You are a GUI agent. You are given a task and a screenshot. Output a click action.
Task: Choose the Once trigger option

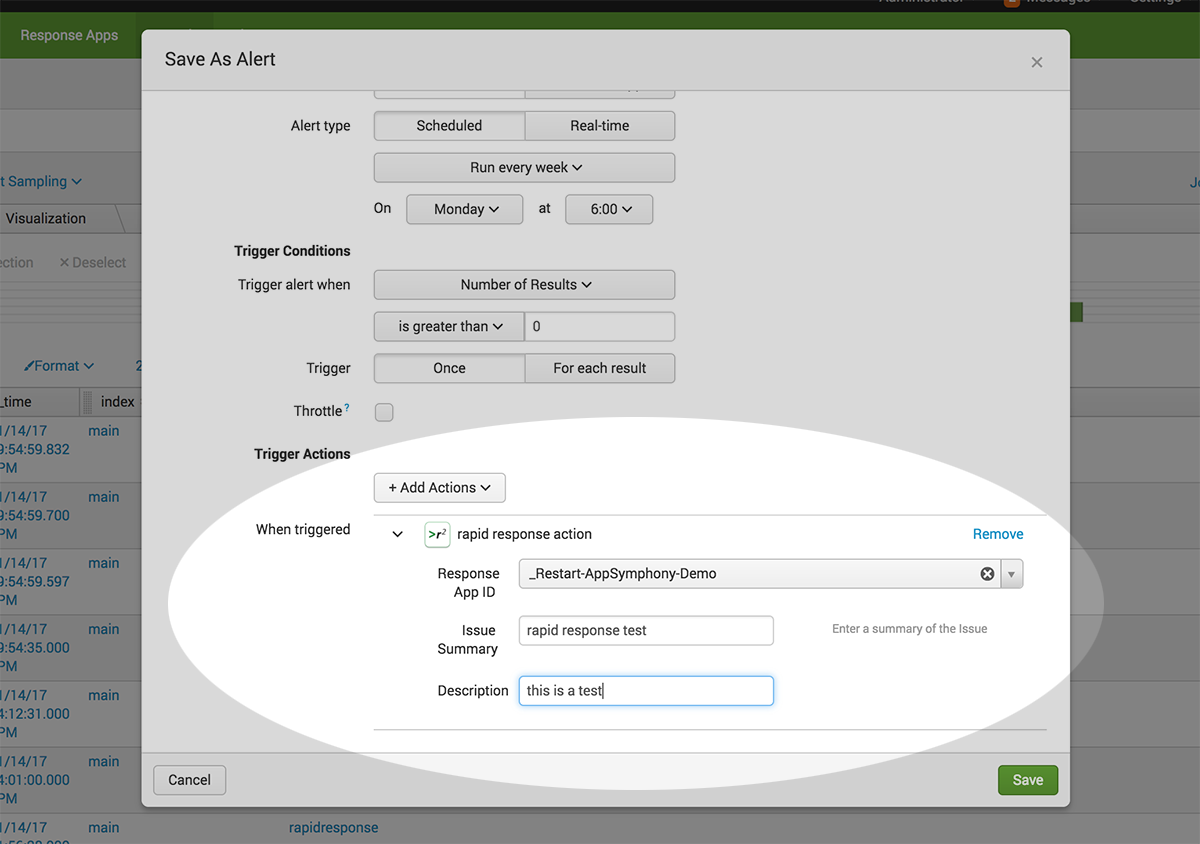tap(449, 368)
